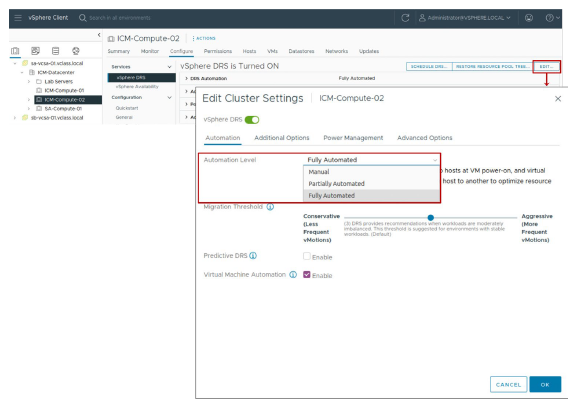
Task: Open the VMs tab
Action: [x=272, y=51]
